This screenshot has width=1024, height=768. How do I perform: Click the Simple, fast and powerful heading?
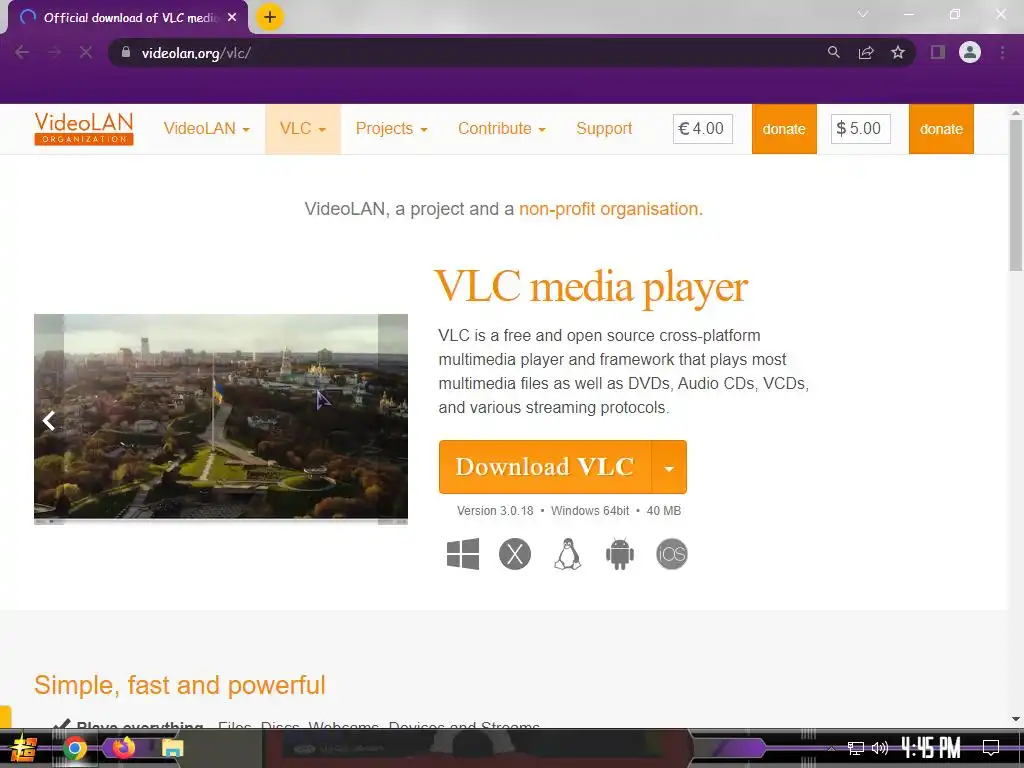[180, 685]
